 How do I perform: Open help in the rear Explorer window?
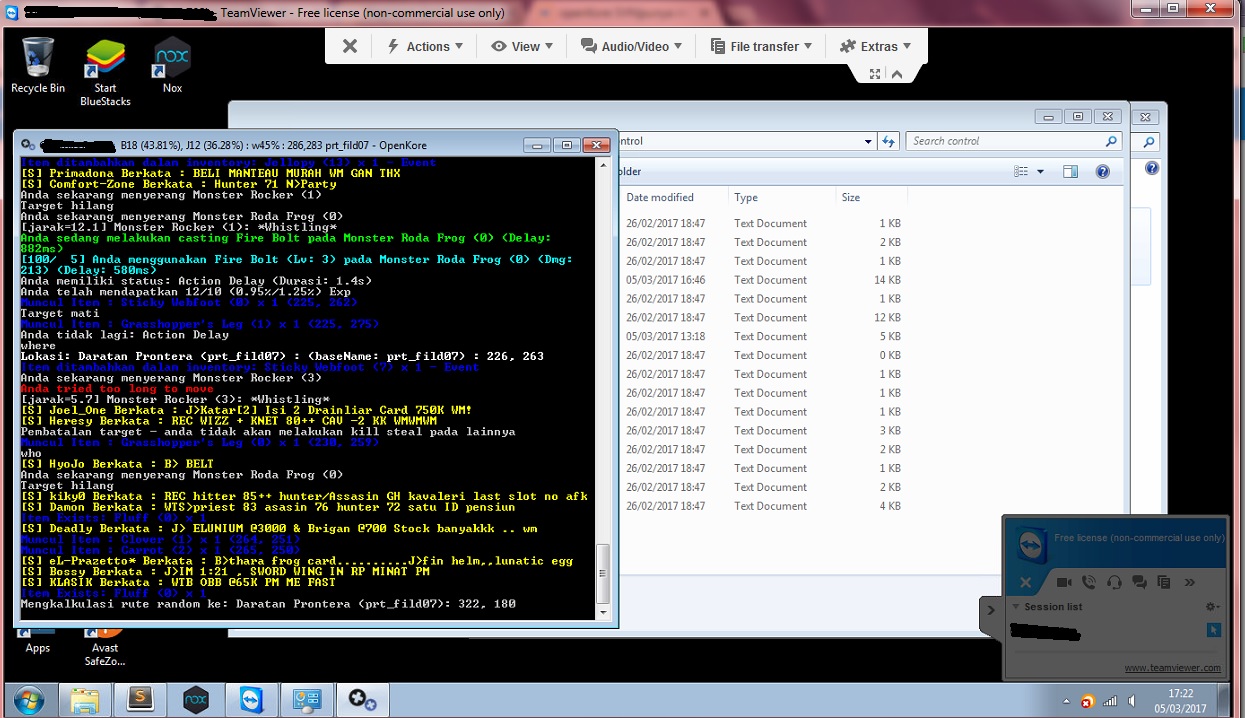pyautogui.click(x=1151, y=169)
